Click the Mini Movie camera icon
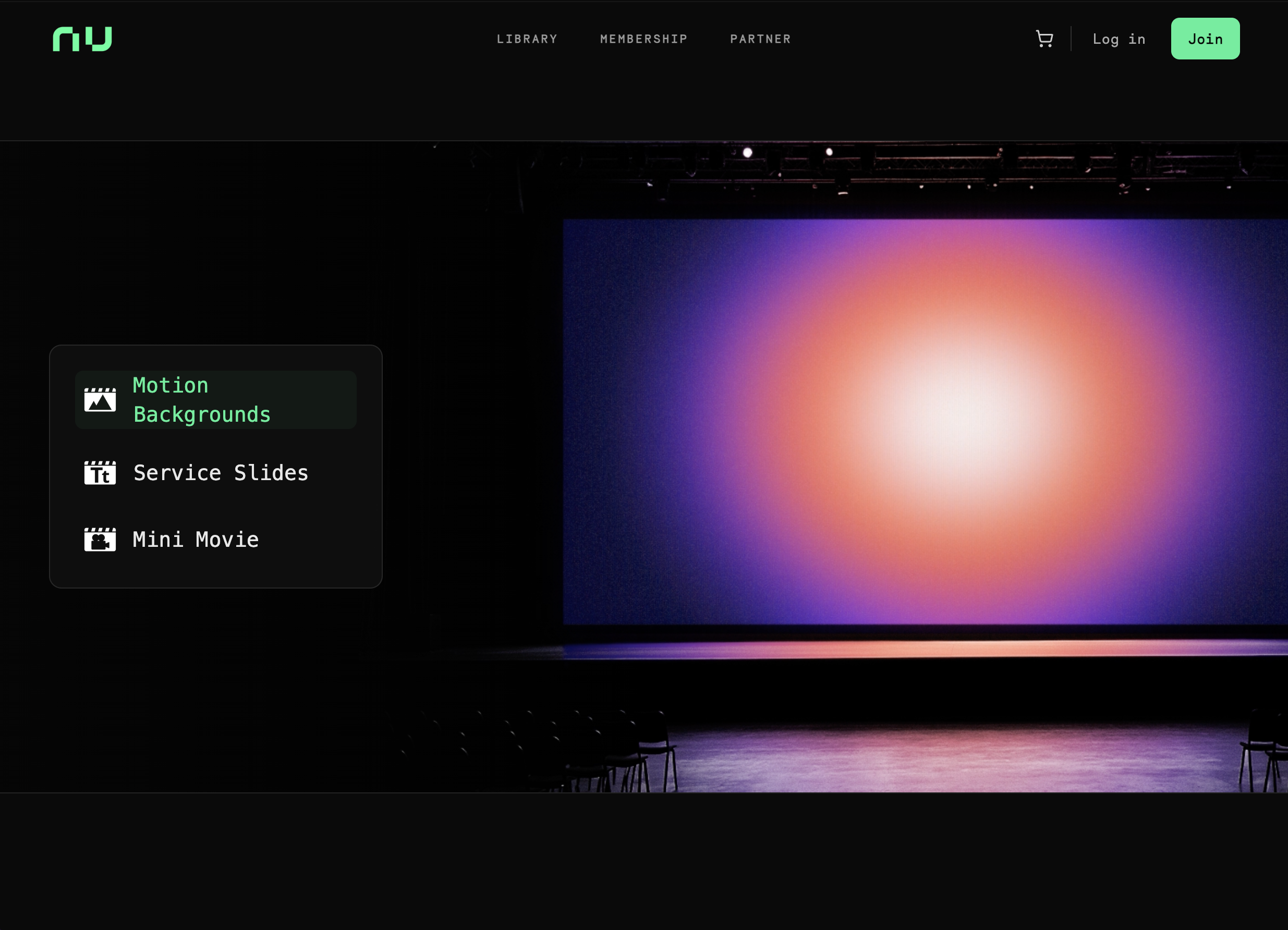This screenshot has width=1288, height=930. [x=100, y=539]
